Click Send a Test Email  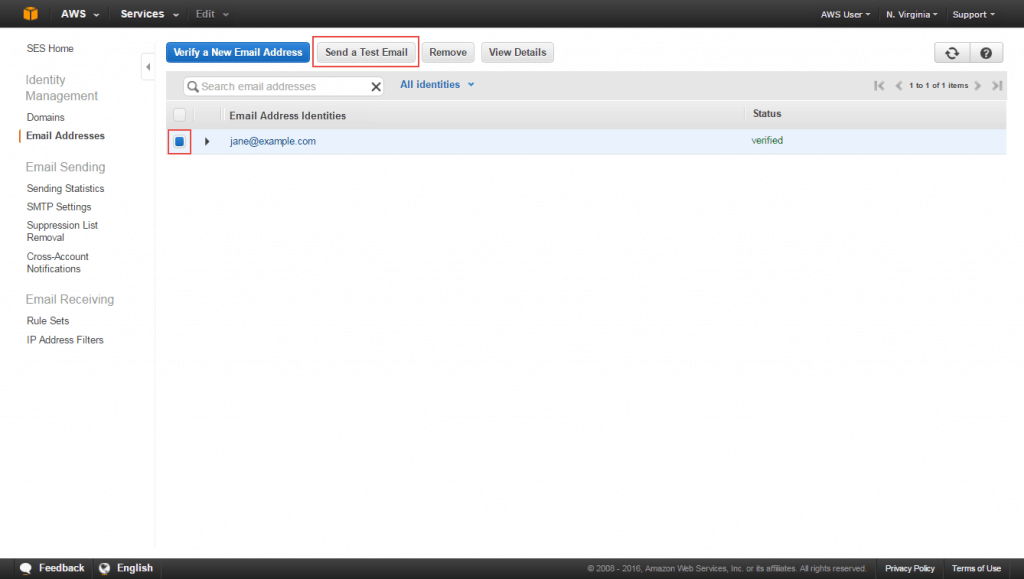(x=368, y=51)
